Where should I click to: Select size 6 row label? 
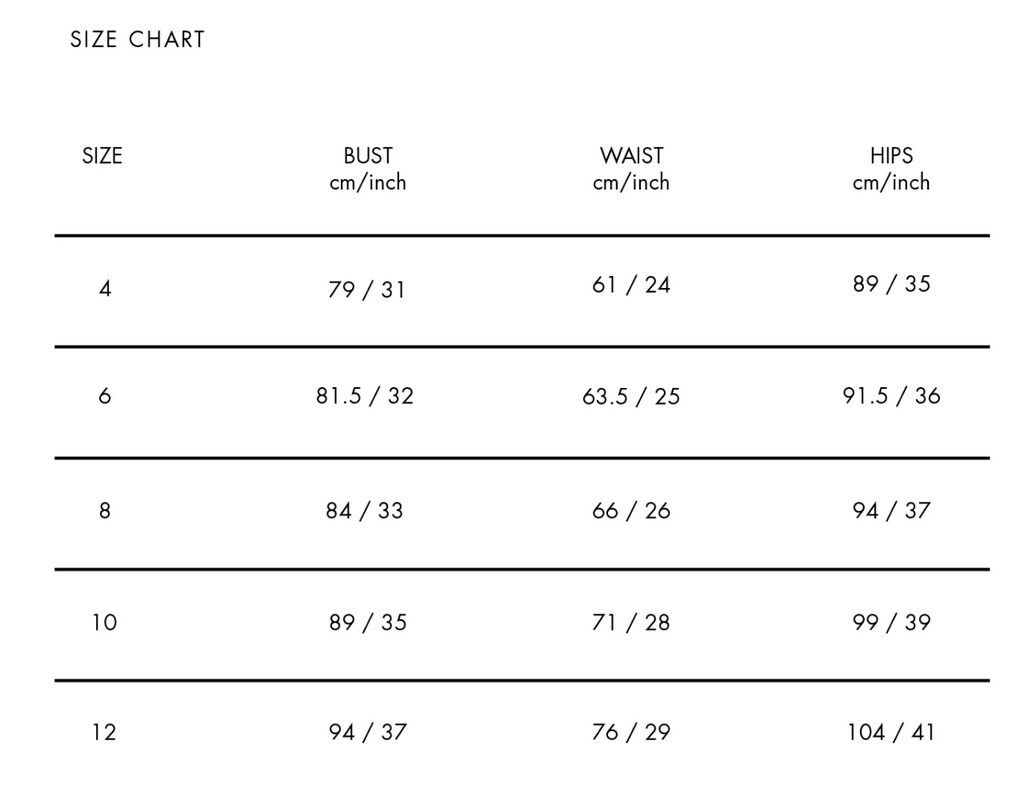tap(104, 396)
